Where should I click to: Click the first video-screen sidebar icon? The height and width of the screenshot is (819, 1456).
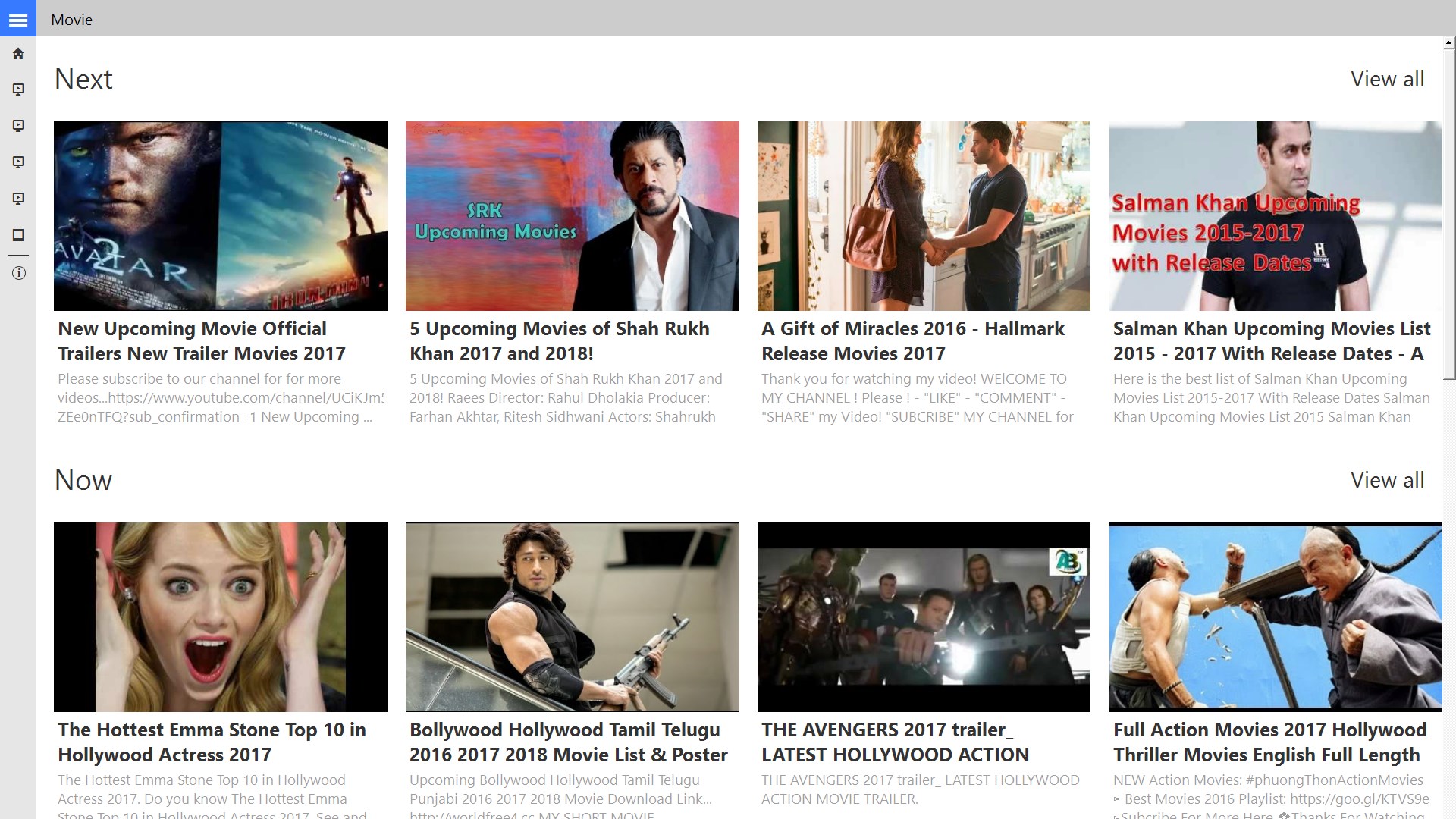pos(18,89)
